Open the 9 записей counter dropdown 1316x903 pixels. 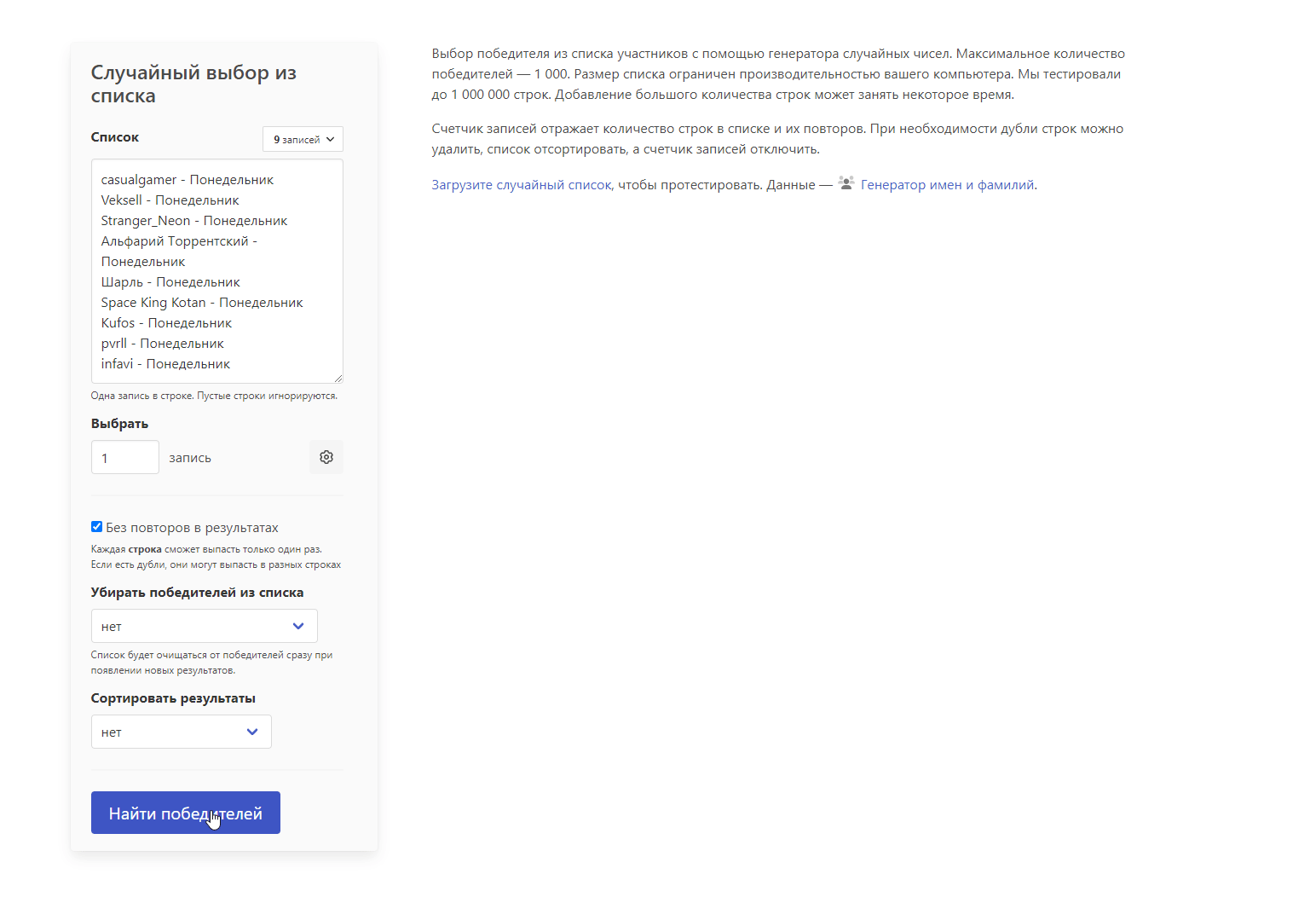303,139
